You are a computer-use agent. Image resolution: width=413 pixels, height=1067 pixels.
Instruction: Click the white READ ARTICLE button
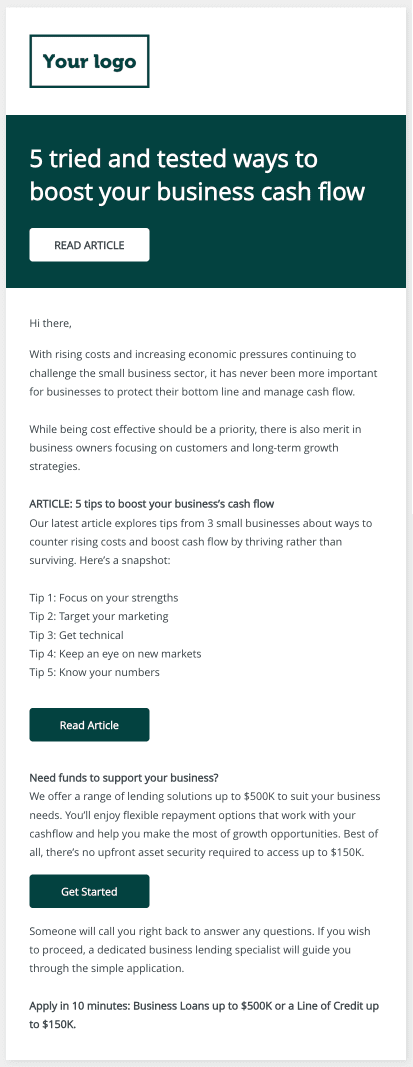(x=89, y=245)
